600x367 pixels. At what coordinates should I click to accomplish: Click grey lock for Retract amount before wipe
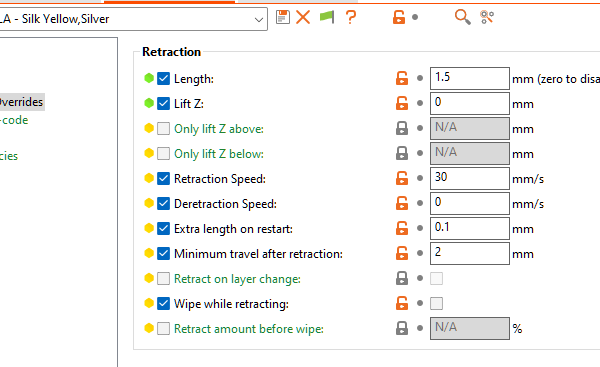coord(402,328)
